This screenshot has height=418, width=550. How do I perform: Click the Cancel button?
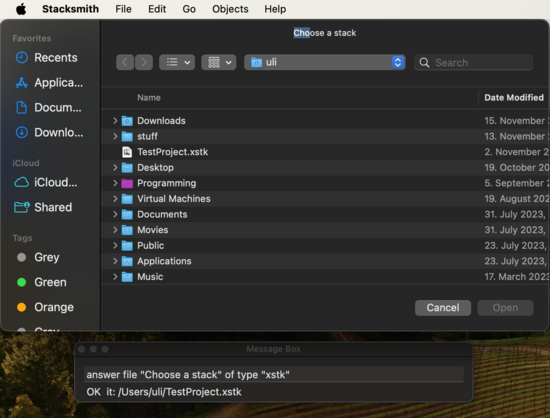[x=443, y=308]
